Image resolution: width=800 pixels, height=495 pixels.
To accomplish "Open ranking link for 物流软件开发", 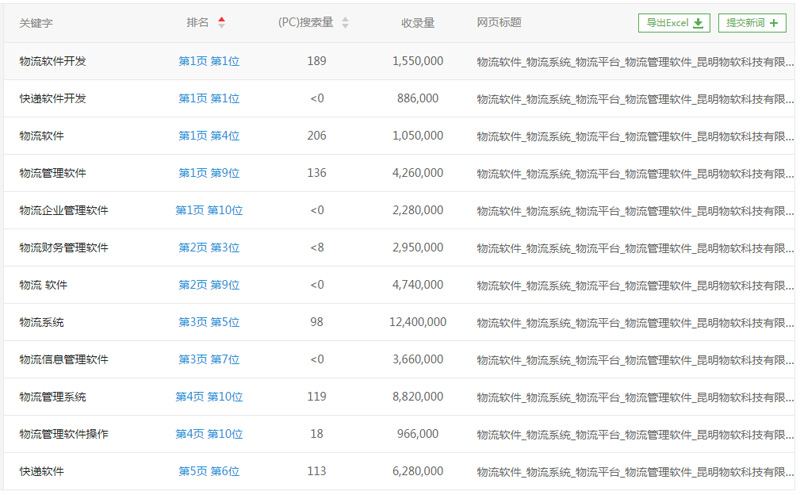I will 209,62.
